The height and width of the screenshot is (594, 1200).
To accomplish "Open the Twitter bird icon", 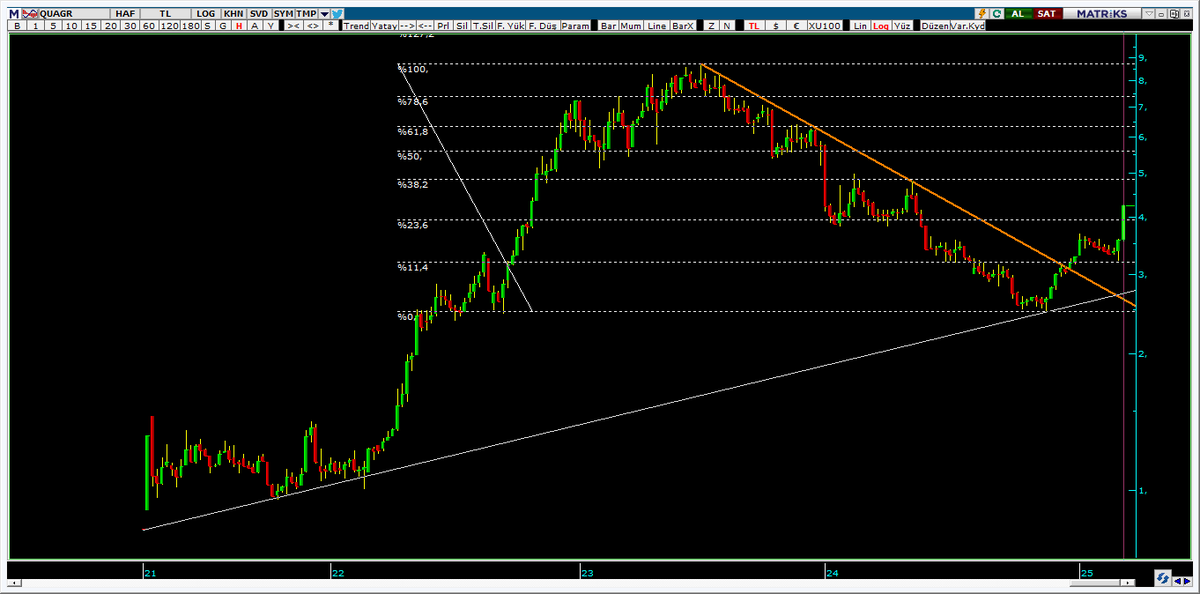I will click(337, 14).
